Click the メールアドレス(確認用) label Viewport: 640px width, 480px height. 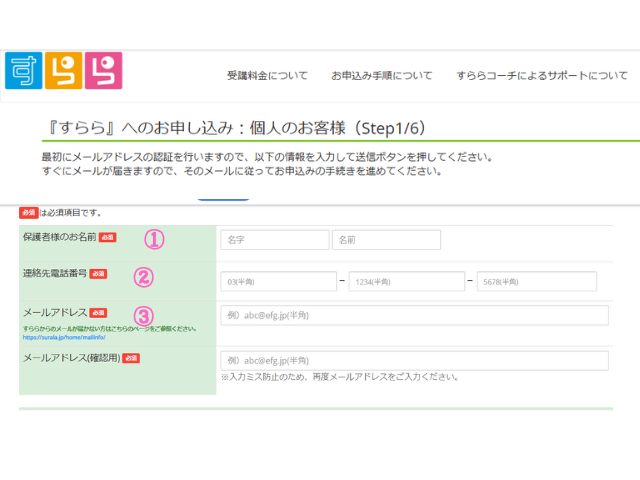[x=71, y=358]
